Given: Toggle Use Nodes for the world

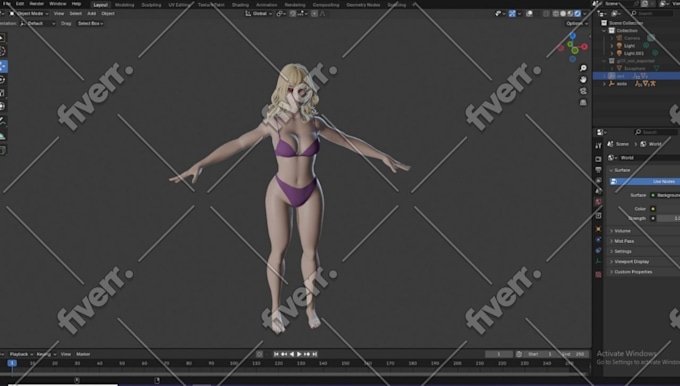Looking at the screenshot, I should click(x=644, y=181).
